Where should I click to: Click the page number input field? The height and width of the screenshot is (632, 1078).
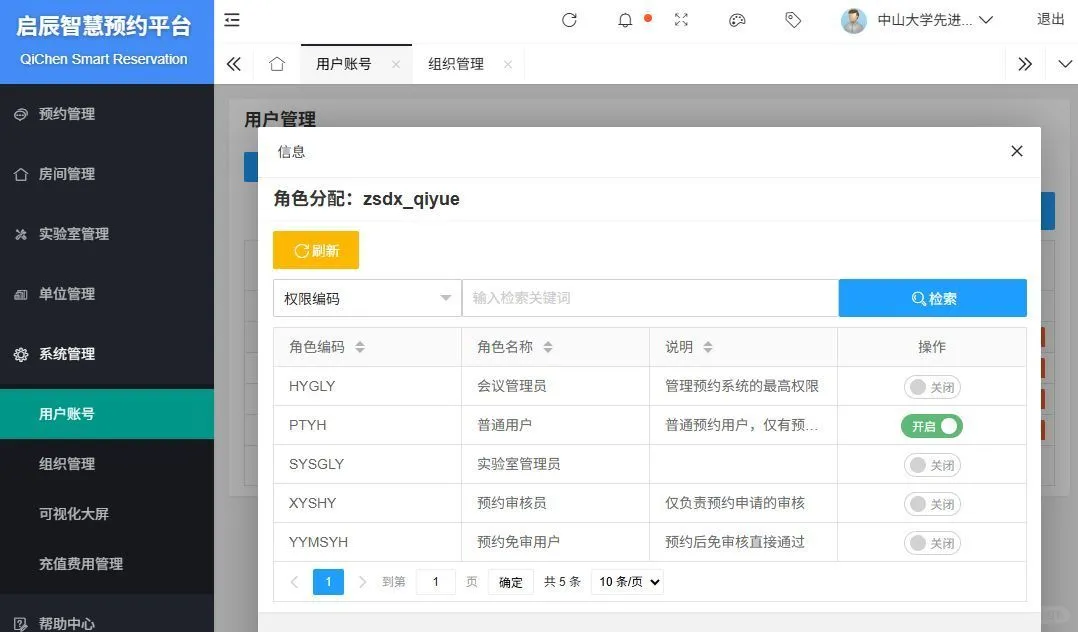coord(435,581)
